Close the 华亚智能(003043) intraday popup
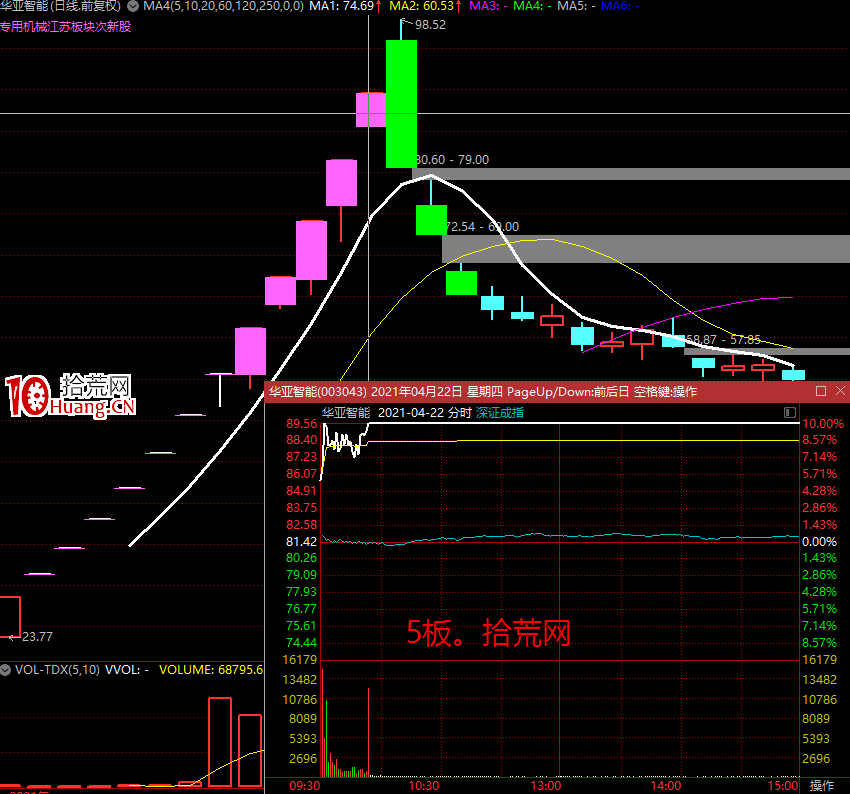Viewport: 850px width, 794px height. pos(840,391)
